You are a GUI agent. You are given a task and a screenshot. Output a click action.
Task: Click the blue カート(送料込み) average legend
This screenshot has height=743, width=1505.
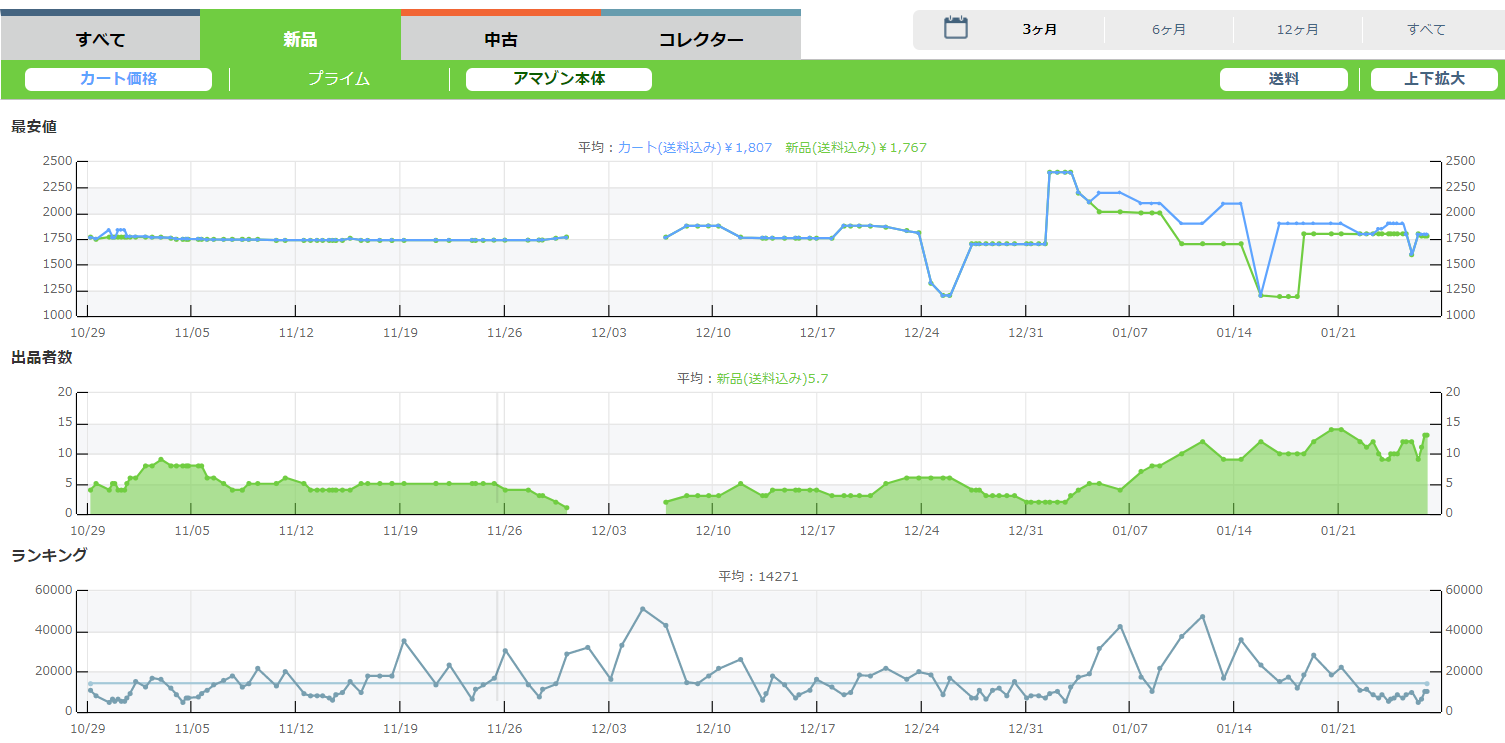694,147
